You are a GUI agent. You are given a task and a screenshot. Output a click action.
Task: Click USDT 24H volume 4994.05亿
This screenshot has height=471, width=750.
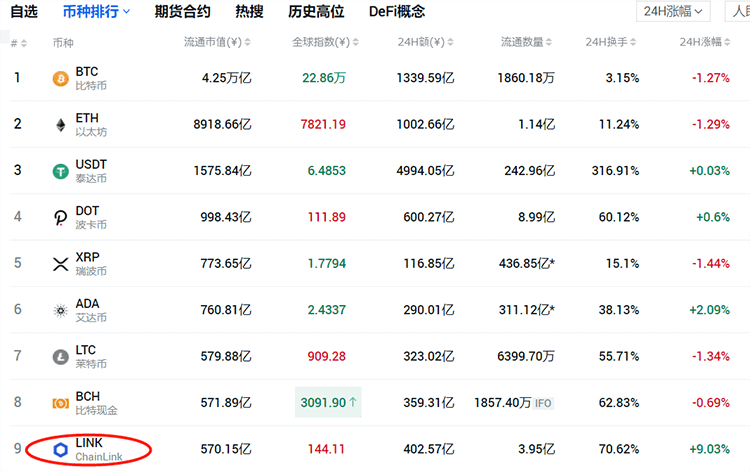pyautogui.click(x=425, y=171)
